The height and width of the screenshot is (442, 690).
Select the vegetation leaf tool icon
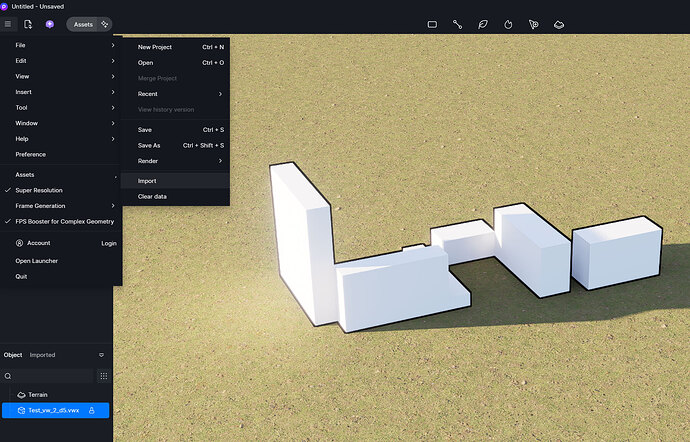(483, 24)
